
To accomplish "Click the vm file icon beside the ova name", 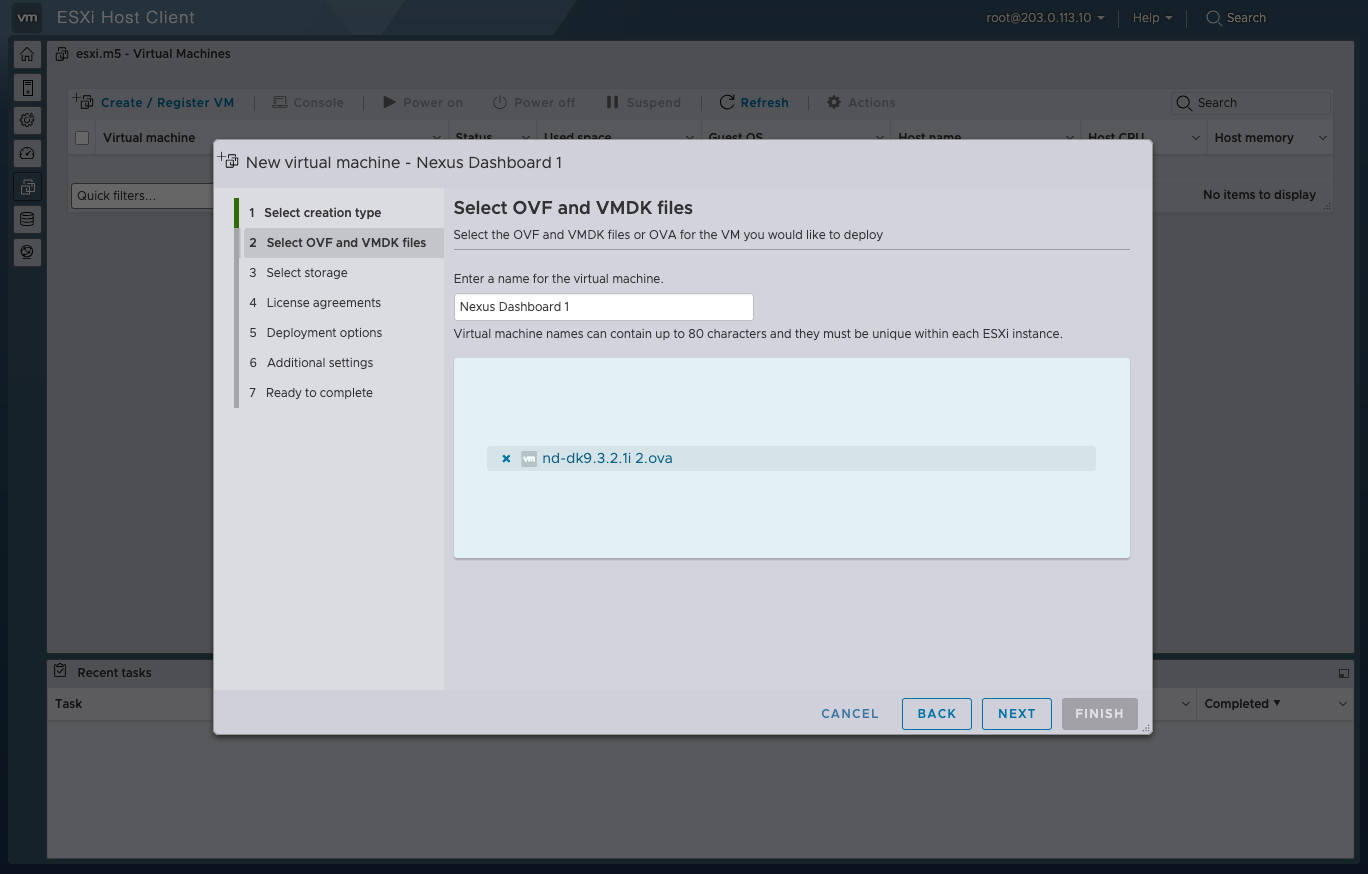I will click(529, 459).
